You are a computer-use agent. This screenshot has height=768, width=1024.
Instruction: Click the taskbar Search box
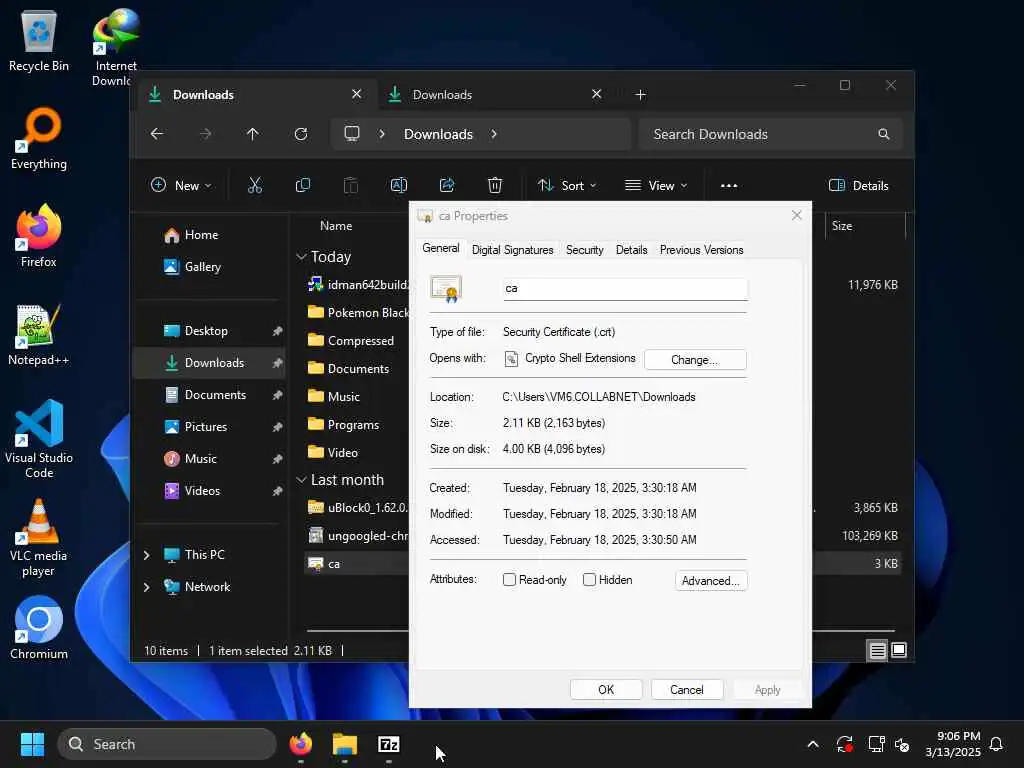point(167,744)
